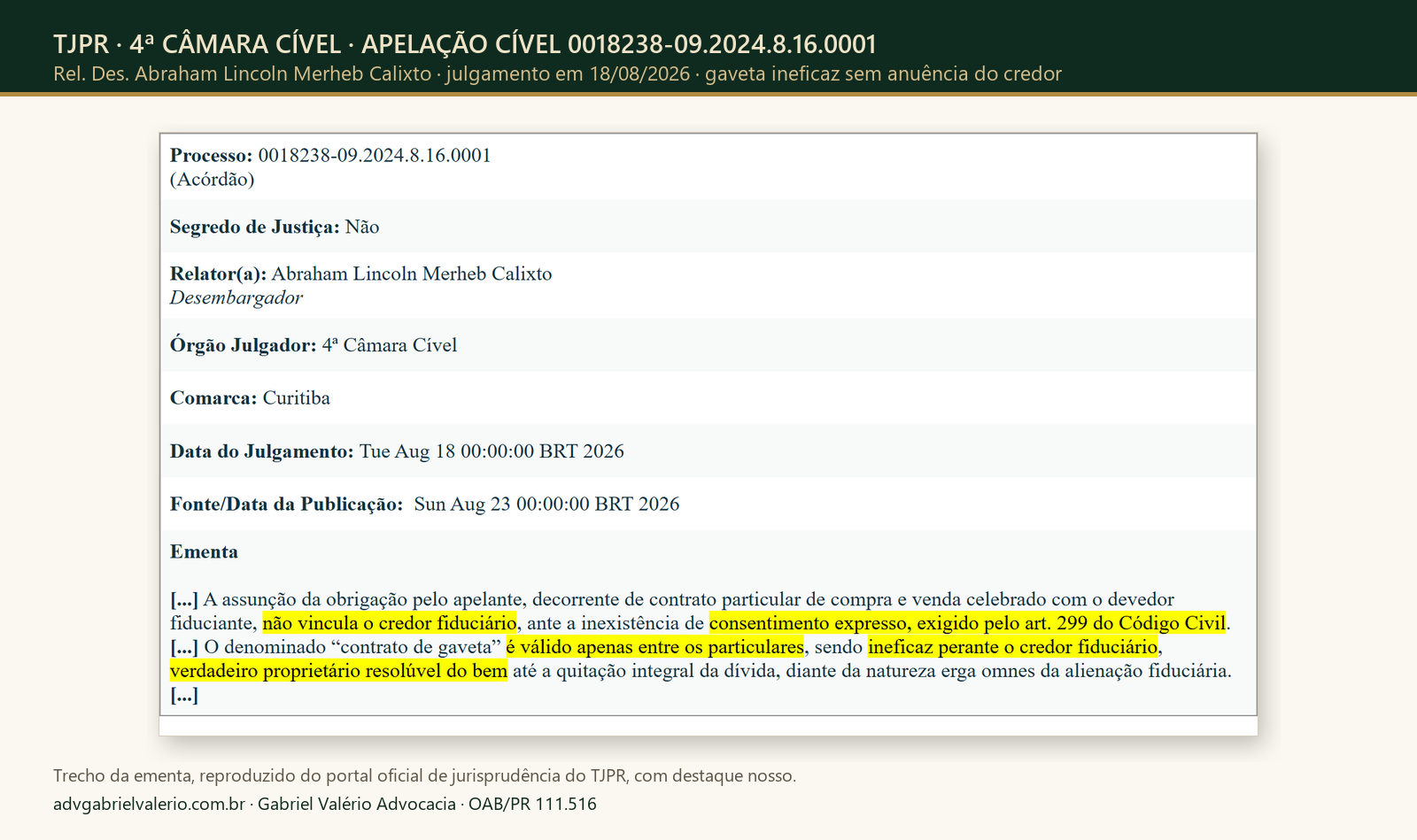Click the 'Segredo de Justiça: Não' row

[x=708, y=227]
